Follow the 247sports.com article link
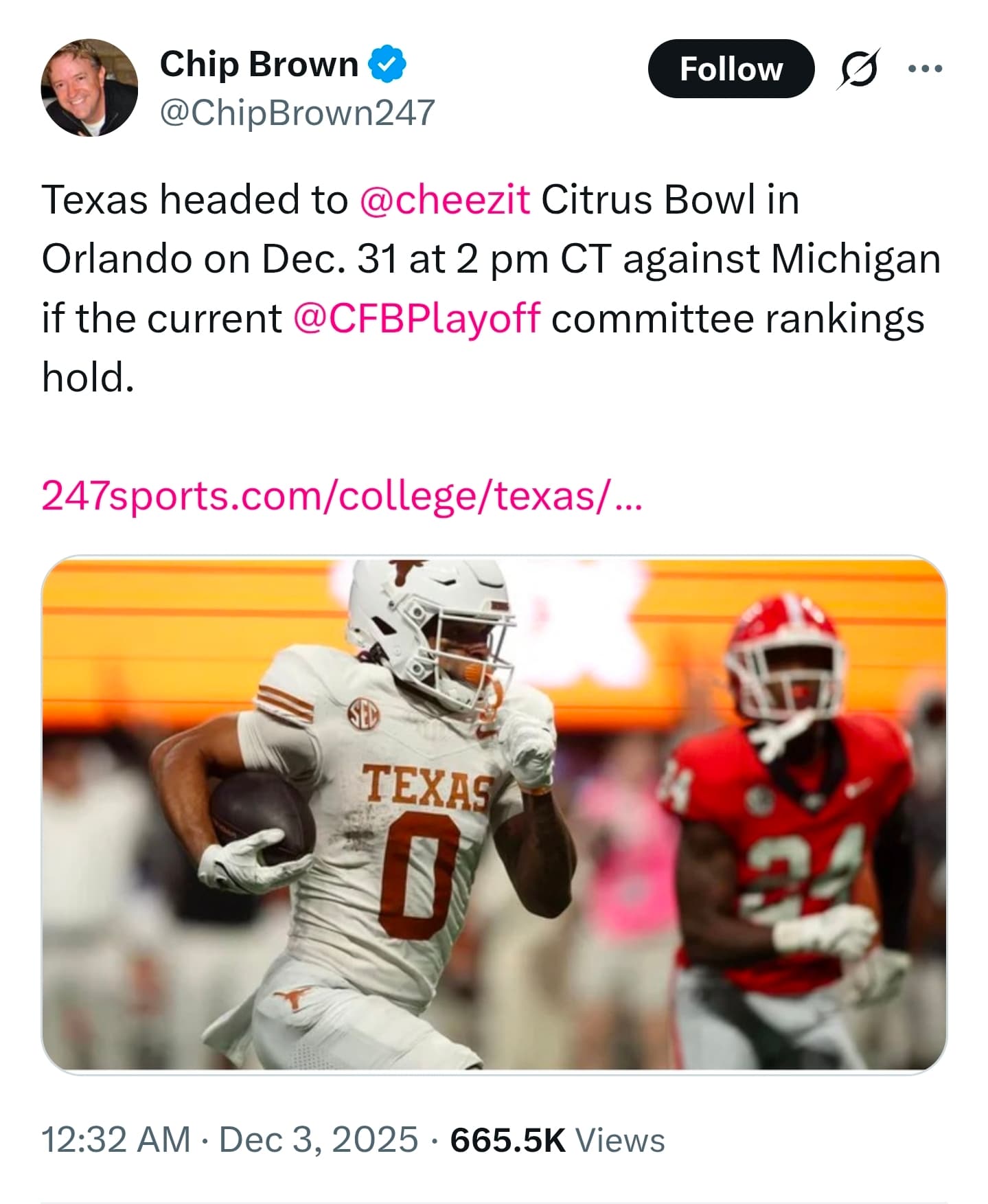The height and width of the screenshot is (1204, 988). tap(341, 495)
